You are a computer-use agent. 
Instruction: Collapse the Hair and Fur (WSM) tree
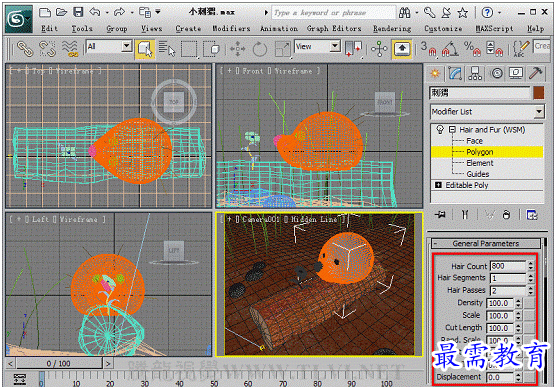(452, 130)
